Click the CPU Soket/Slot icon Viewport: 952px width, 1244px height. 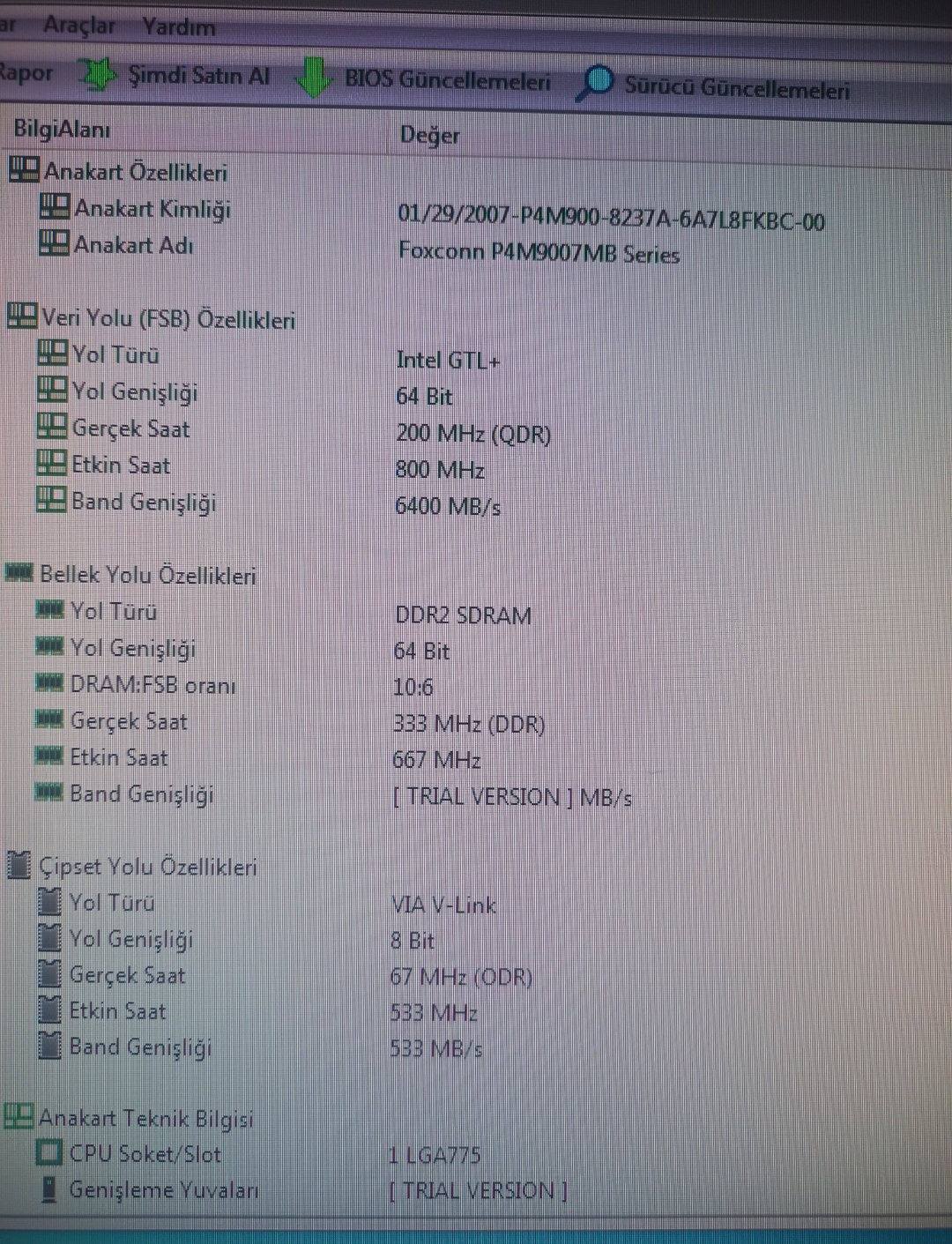click(x=48, y=1152)
